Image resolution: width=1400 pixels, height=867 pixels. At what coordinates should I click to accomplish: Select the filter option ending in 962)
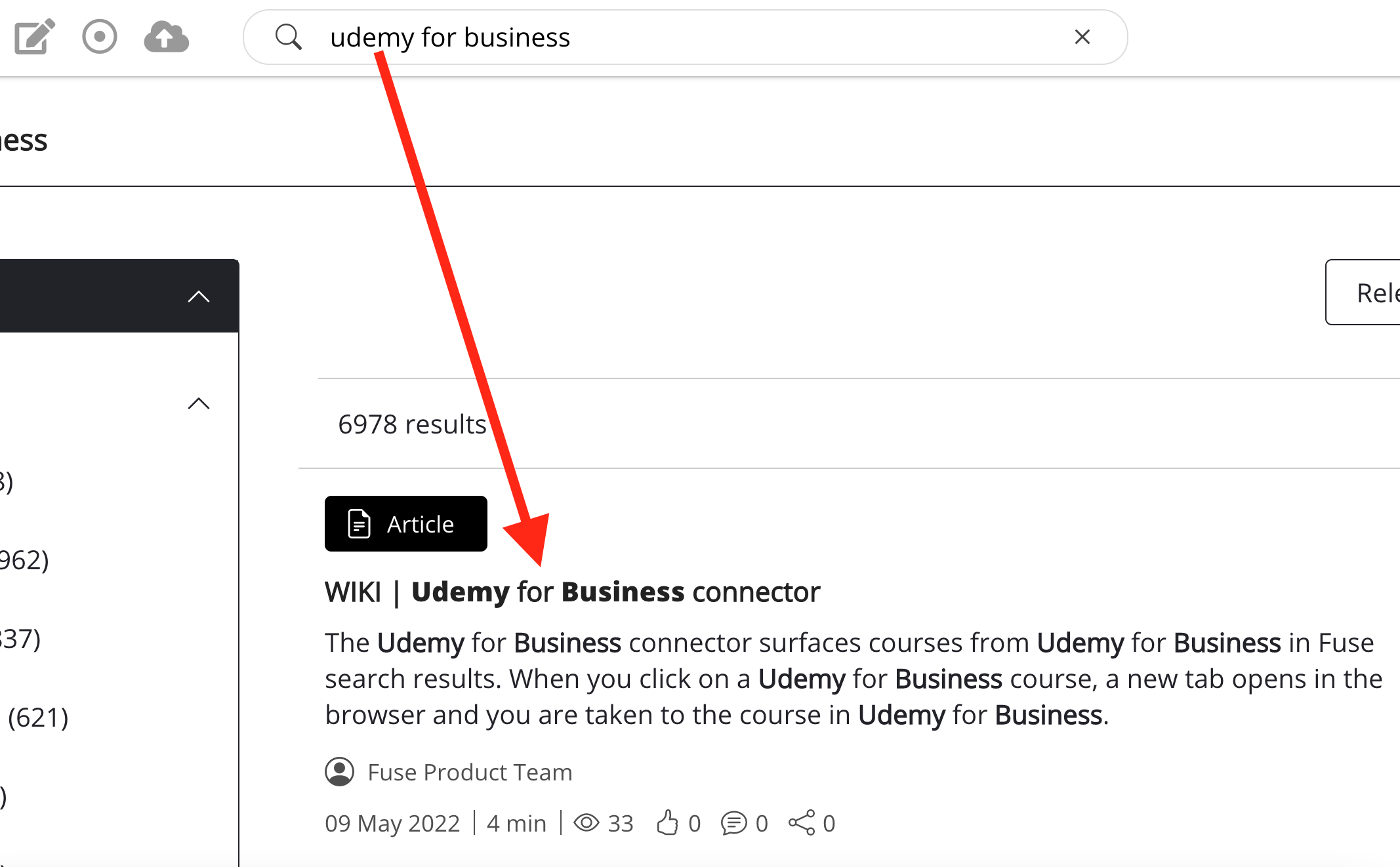tap(24, 560)
